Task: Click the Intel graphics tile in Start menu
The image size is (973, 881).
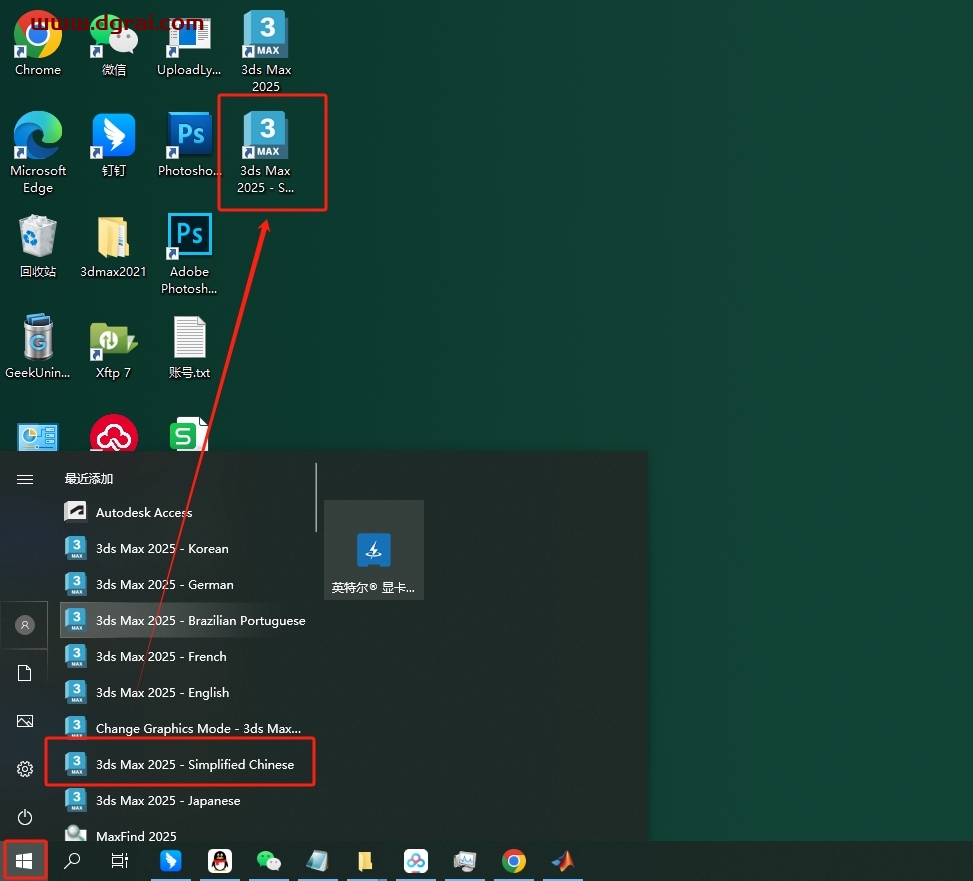Action: point(374,550)
